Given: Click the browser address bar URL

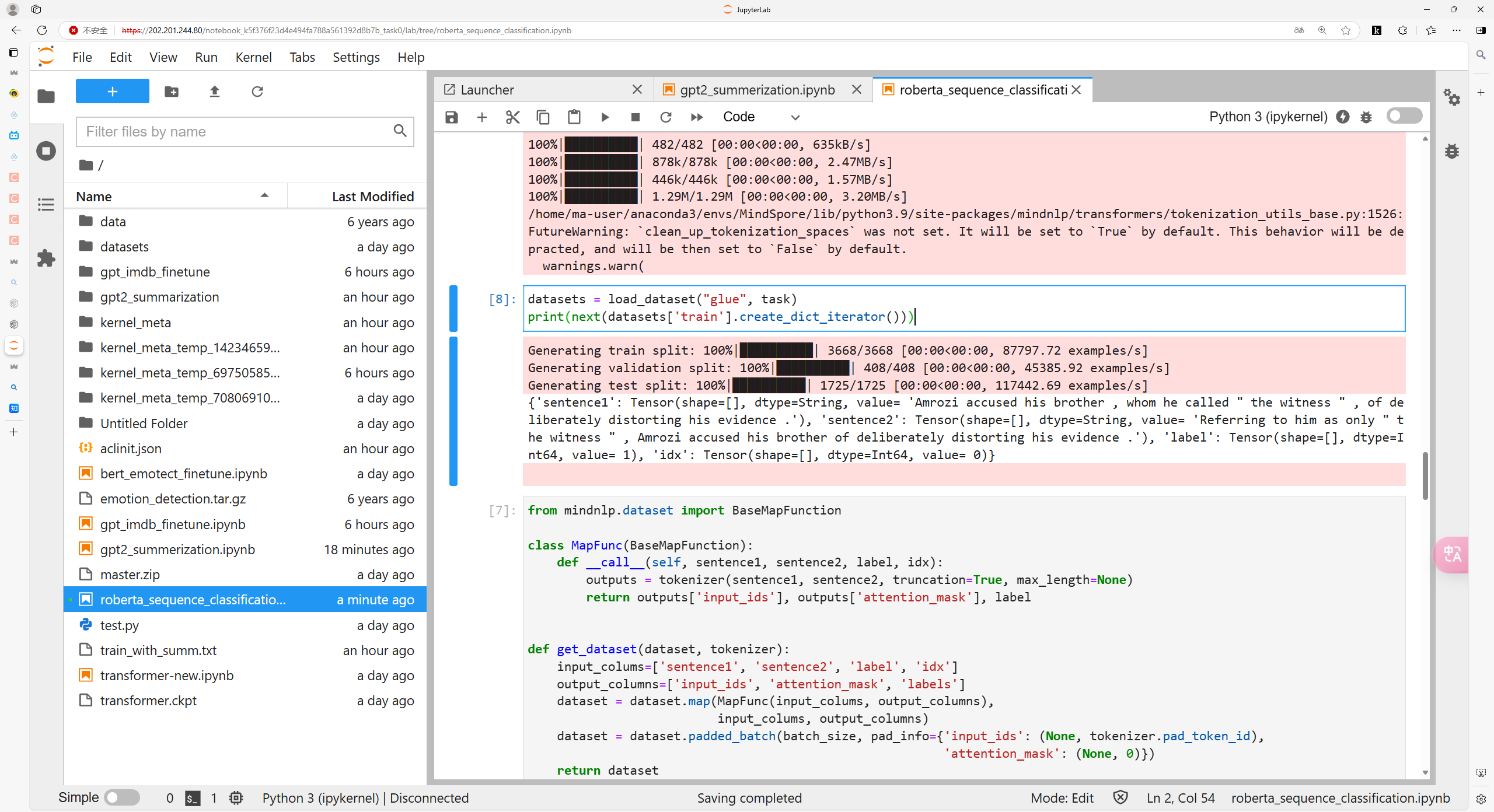Looking at the screenshot, I should tap(347, 30).
